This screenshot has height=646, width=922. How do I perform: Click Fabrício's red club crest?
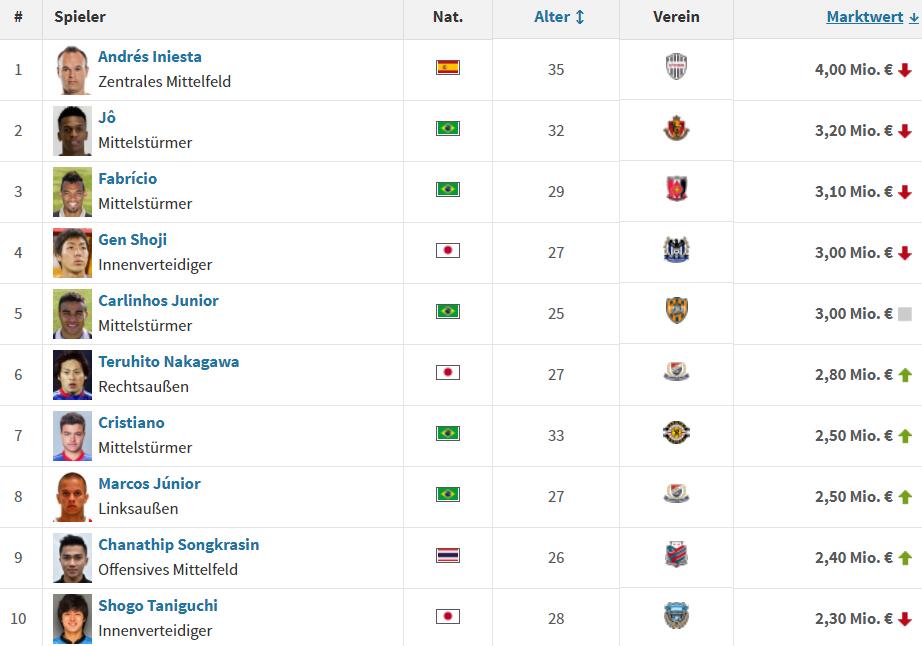[x=676, y=189]
